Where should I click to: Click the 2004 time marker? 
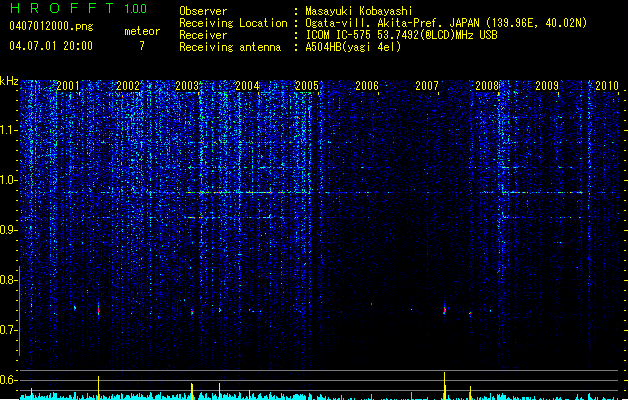coord(247,86)
